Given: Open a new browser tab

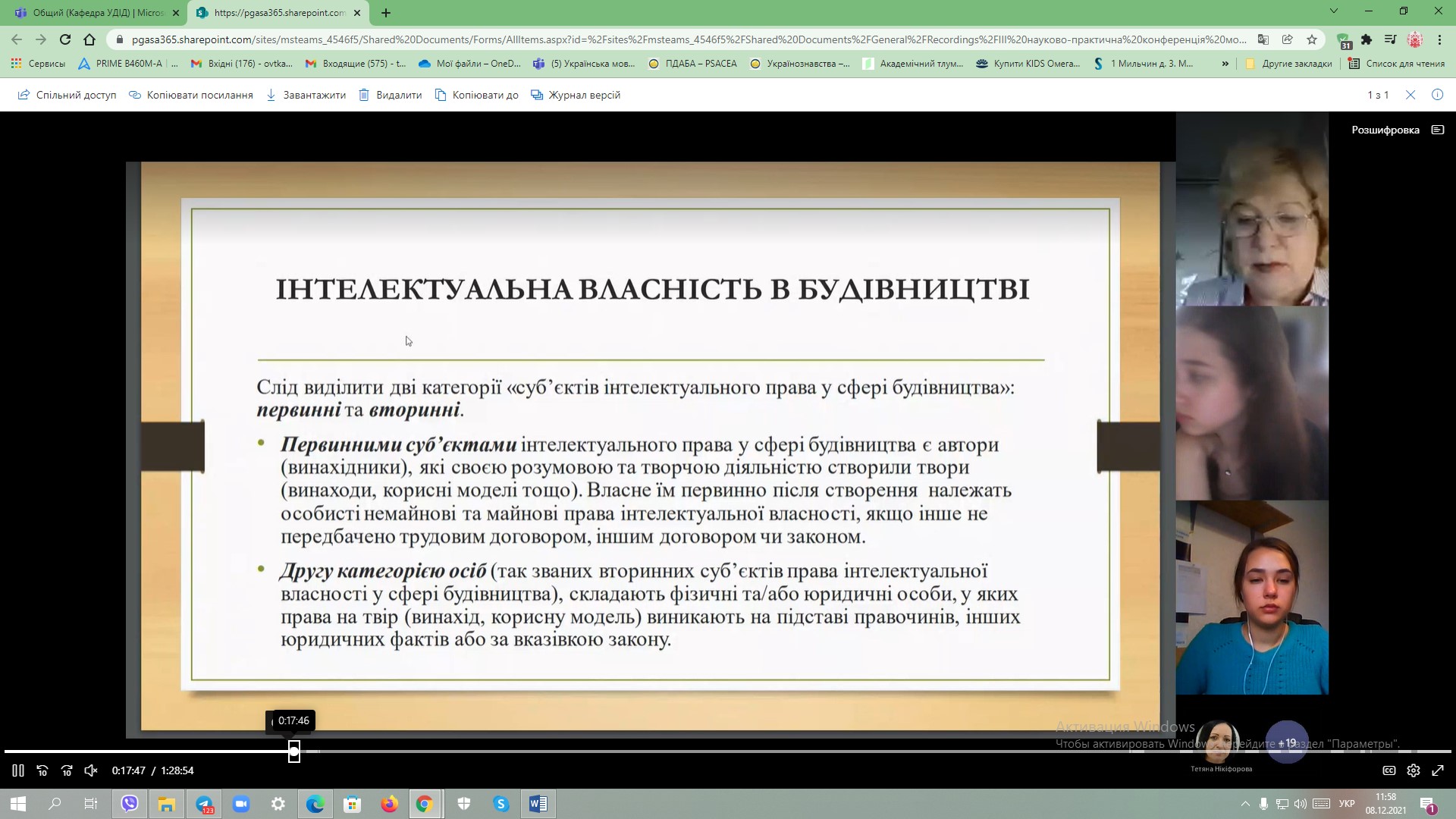Looking at the screenshot, I should tap(386, 13).
